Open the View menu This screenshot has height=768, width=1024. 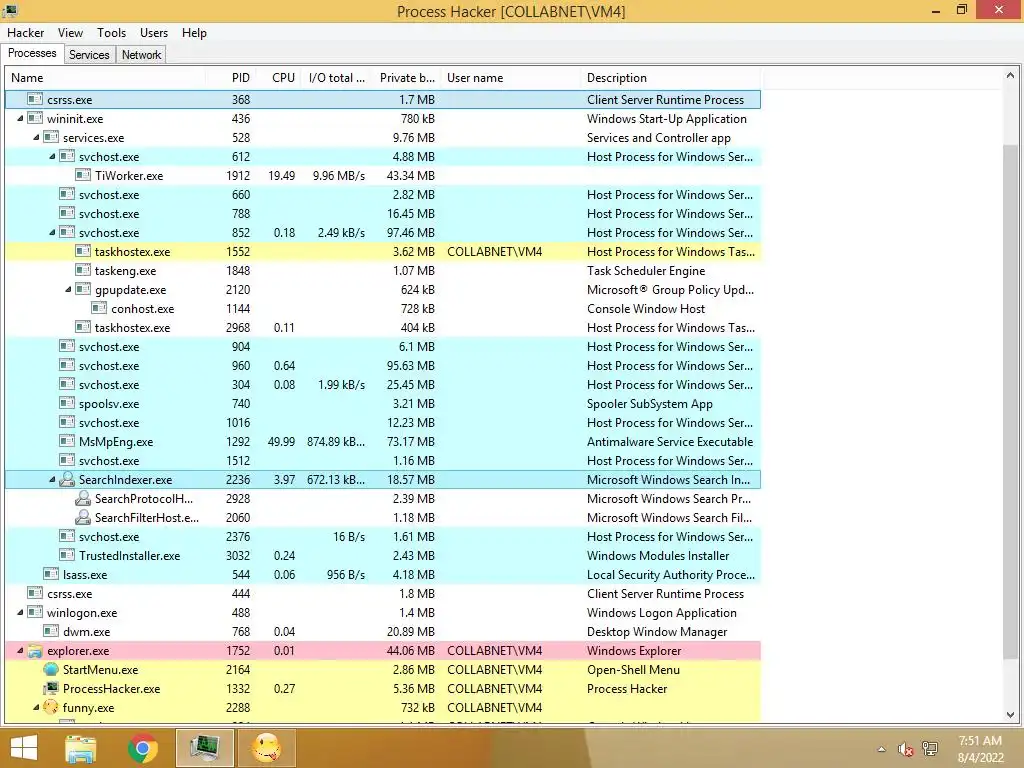point(71,33)
